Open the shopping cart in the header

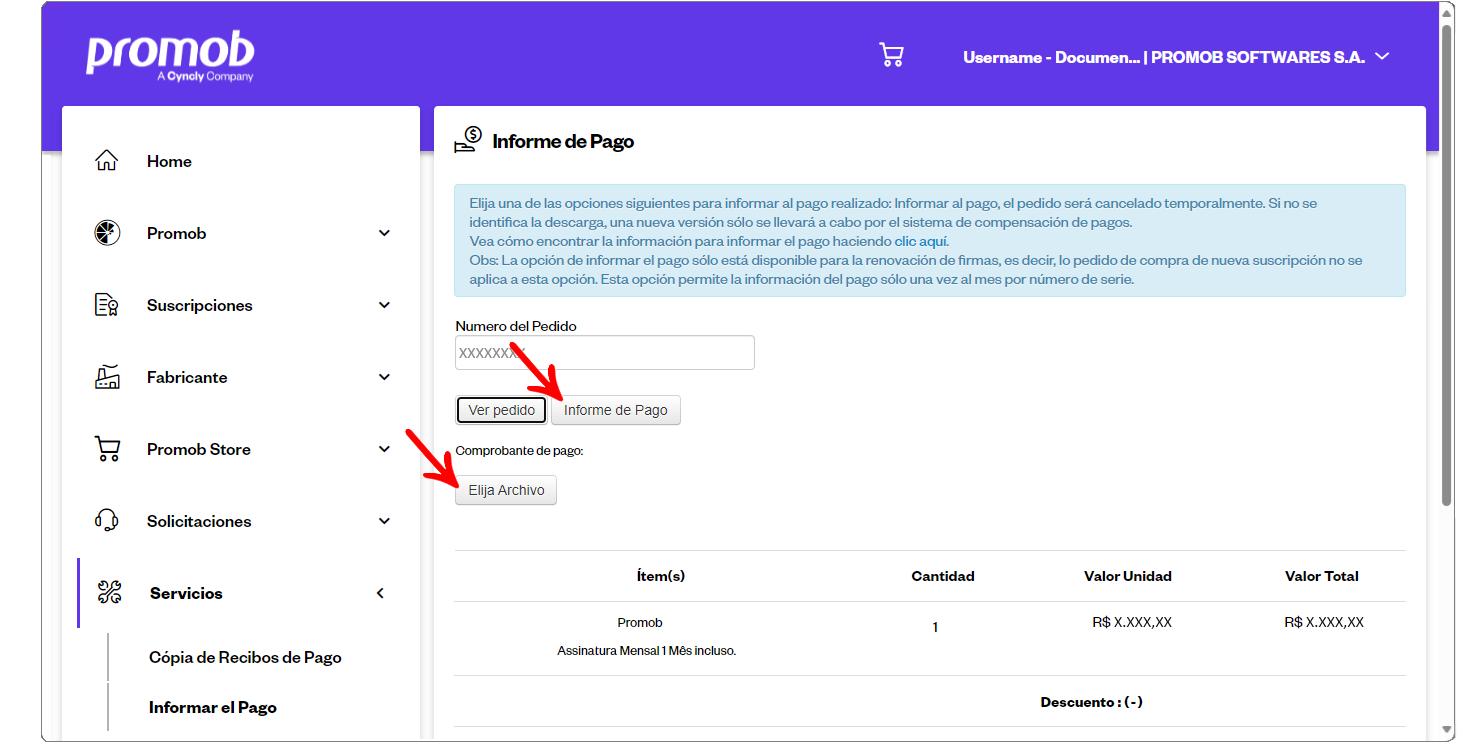tap(891, 55)
